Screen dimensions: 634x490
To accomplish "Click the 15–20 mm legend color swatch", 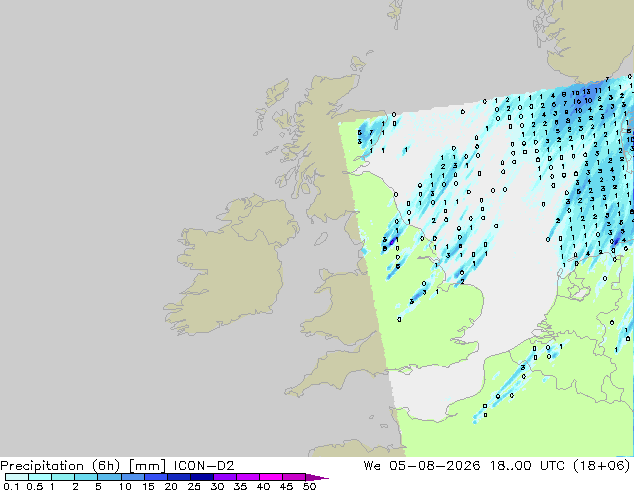I will [x=156, y=477].
